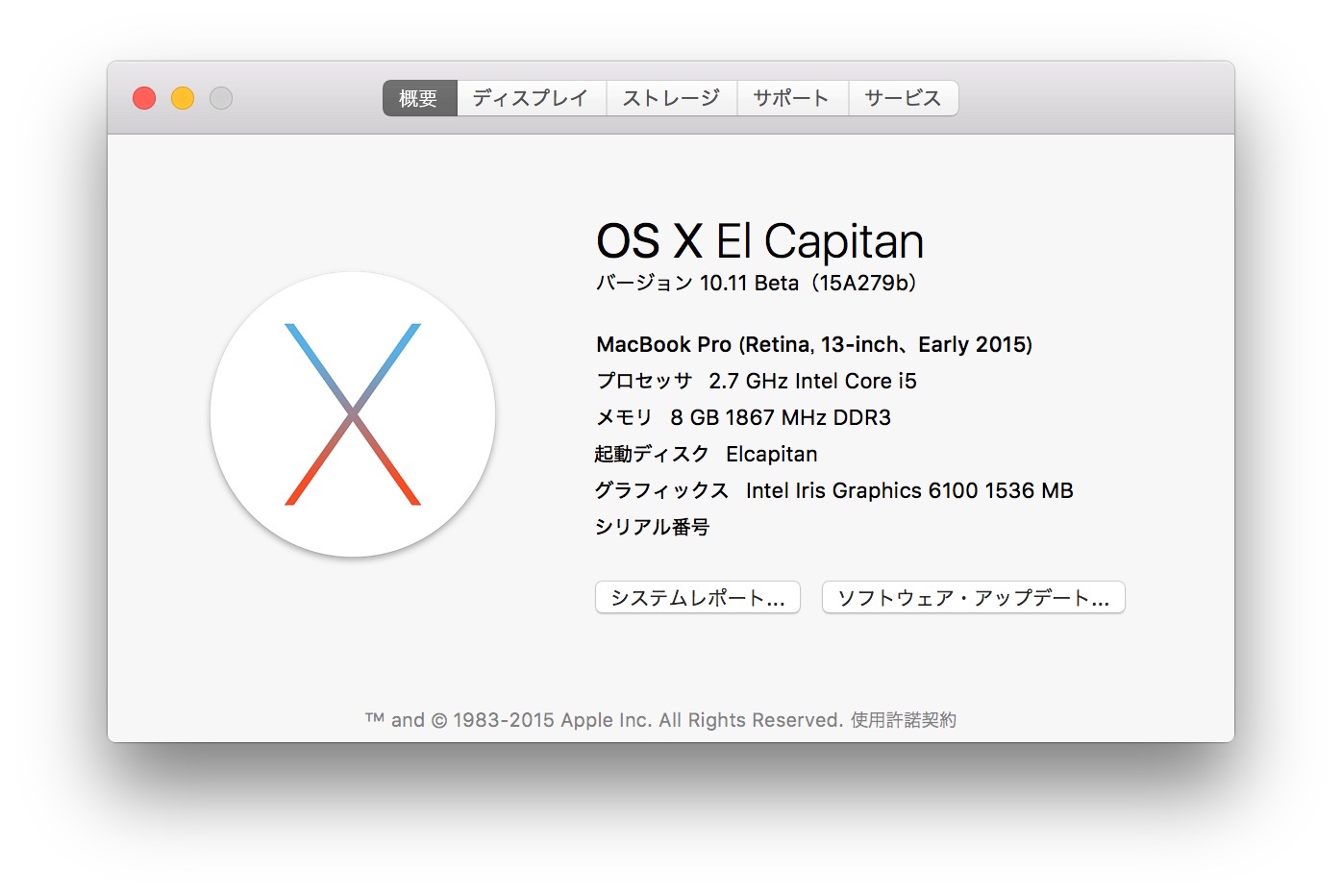
Task: Close the window with red button
Action: 144,98
